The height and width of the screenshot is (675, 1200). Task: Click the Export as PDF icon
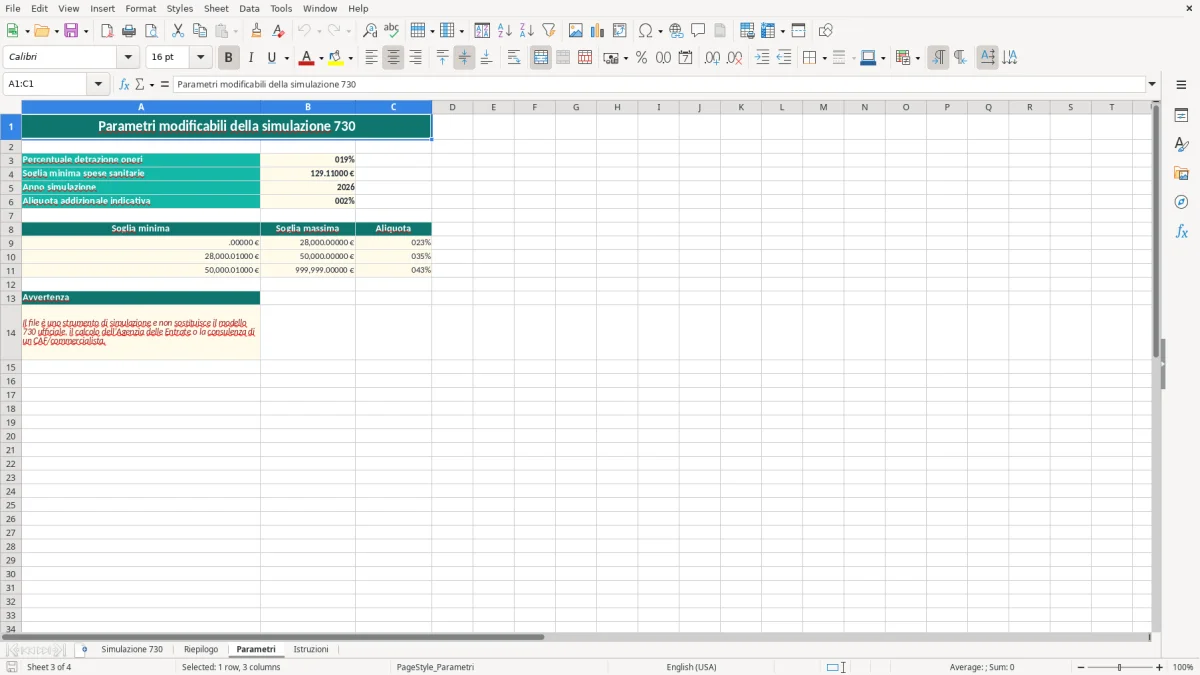tap(107, 31)
